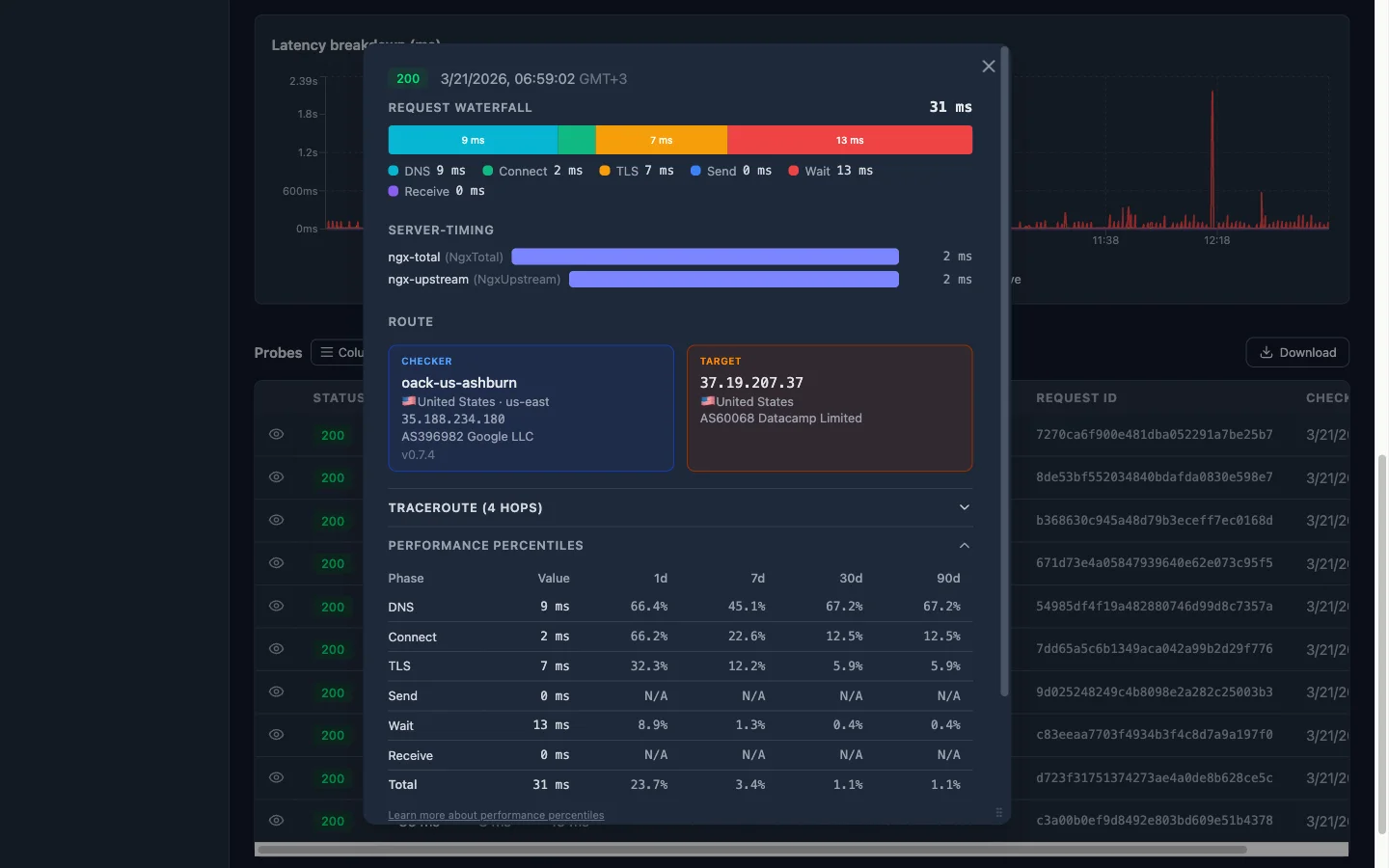Open the Columns selector next to Probes
The image size is (1389, 868).
340,353
